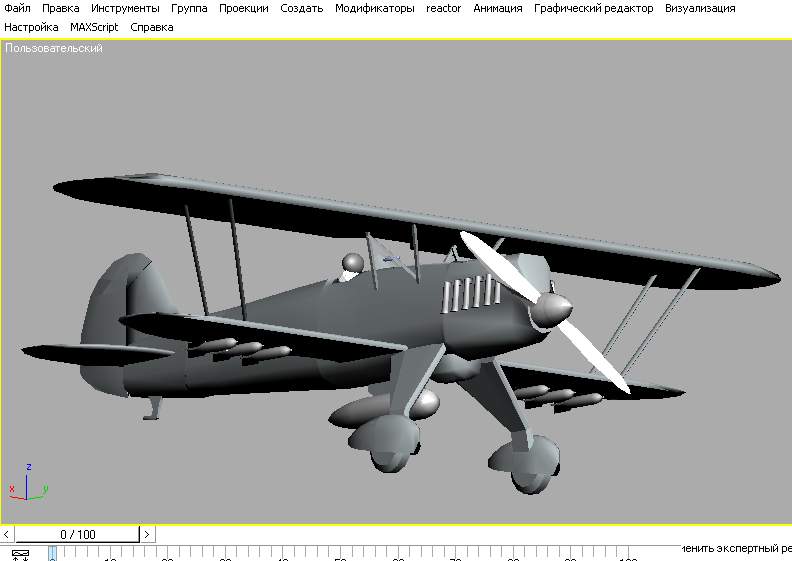The width and height of the screenshot is (792, 561).
Task: Open the Инструменты menu
Action: pyautogui.click(x=125, y=9)
